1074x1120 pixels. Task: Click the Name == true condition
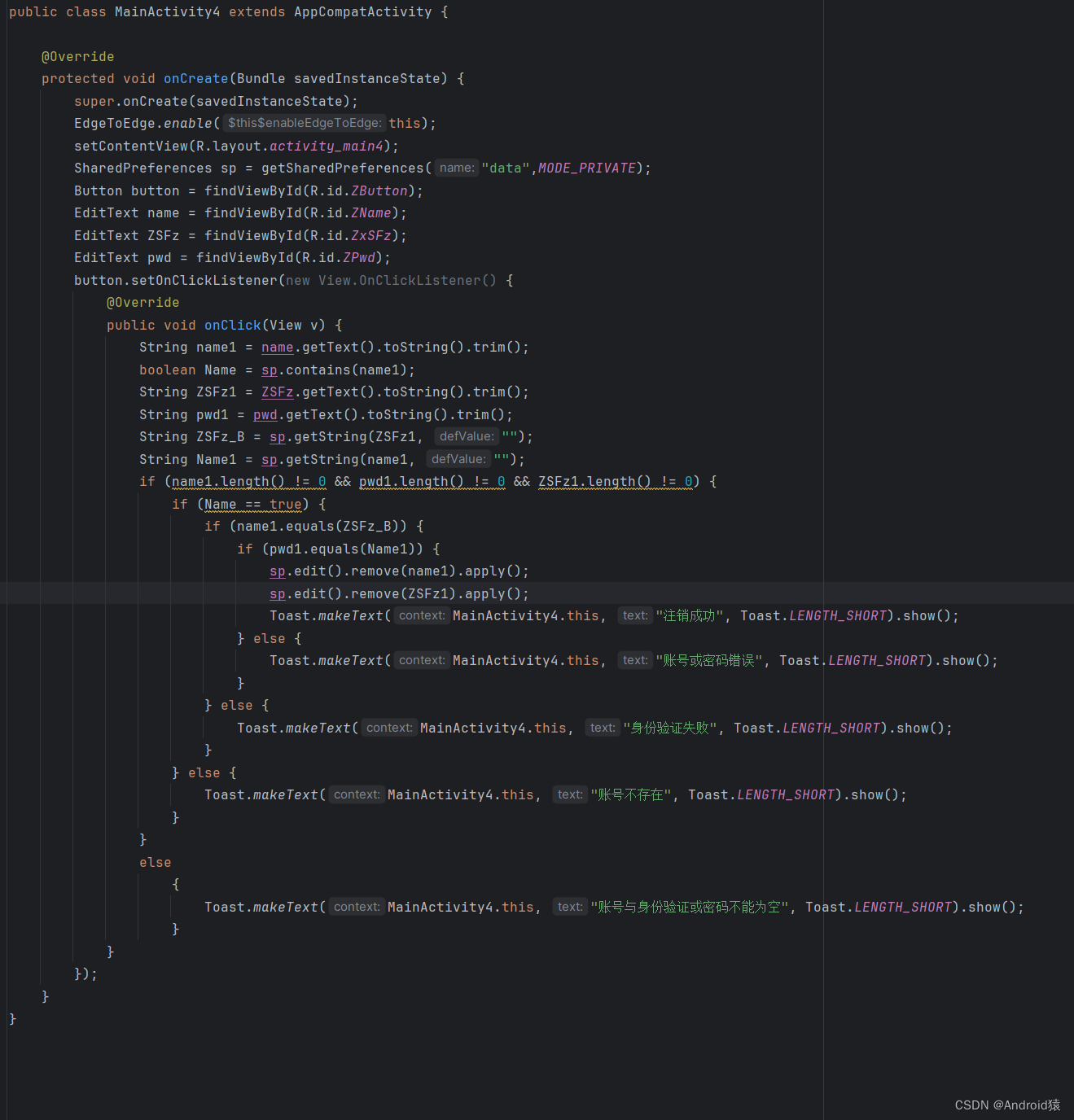253,504
